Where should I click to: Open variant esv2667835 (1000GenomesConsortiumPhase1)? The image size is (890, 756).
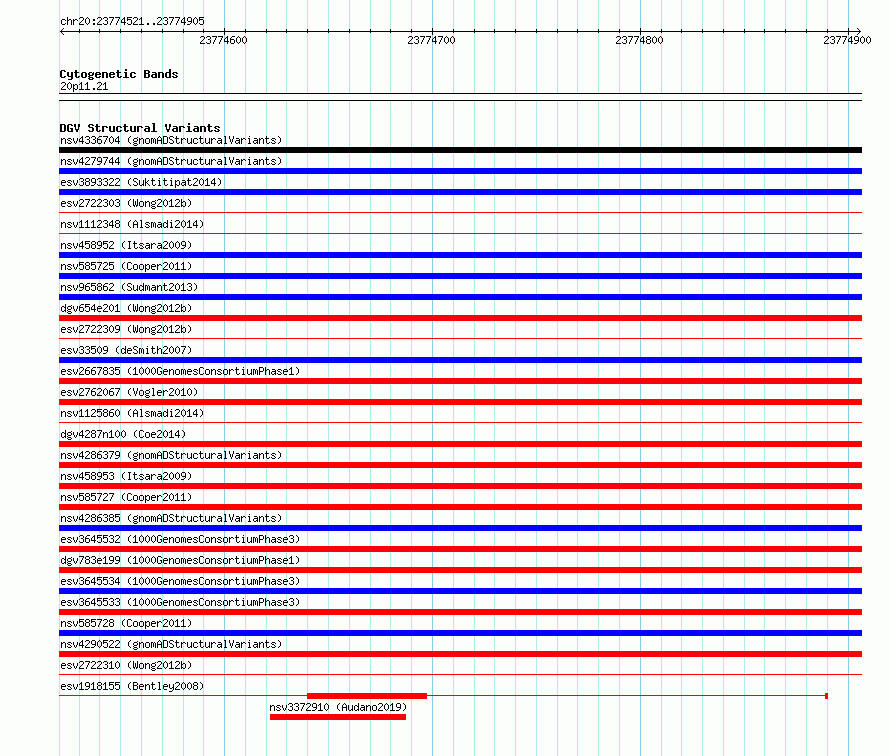180,371
